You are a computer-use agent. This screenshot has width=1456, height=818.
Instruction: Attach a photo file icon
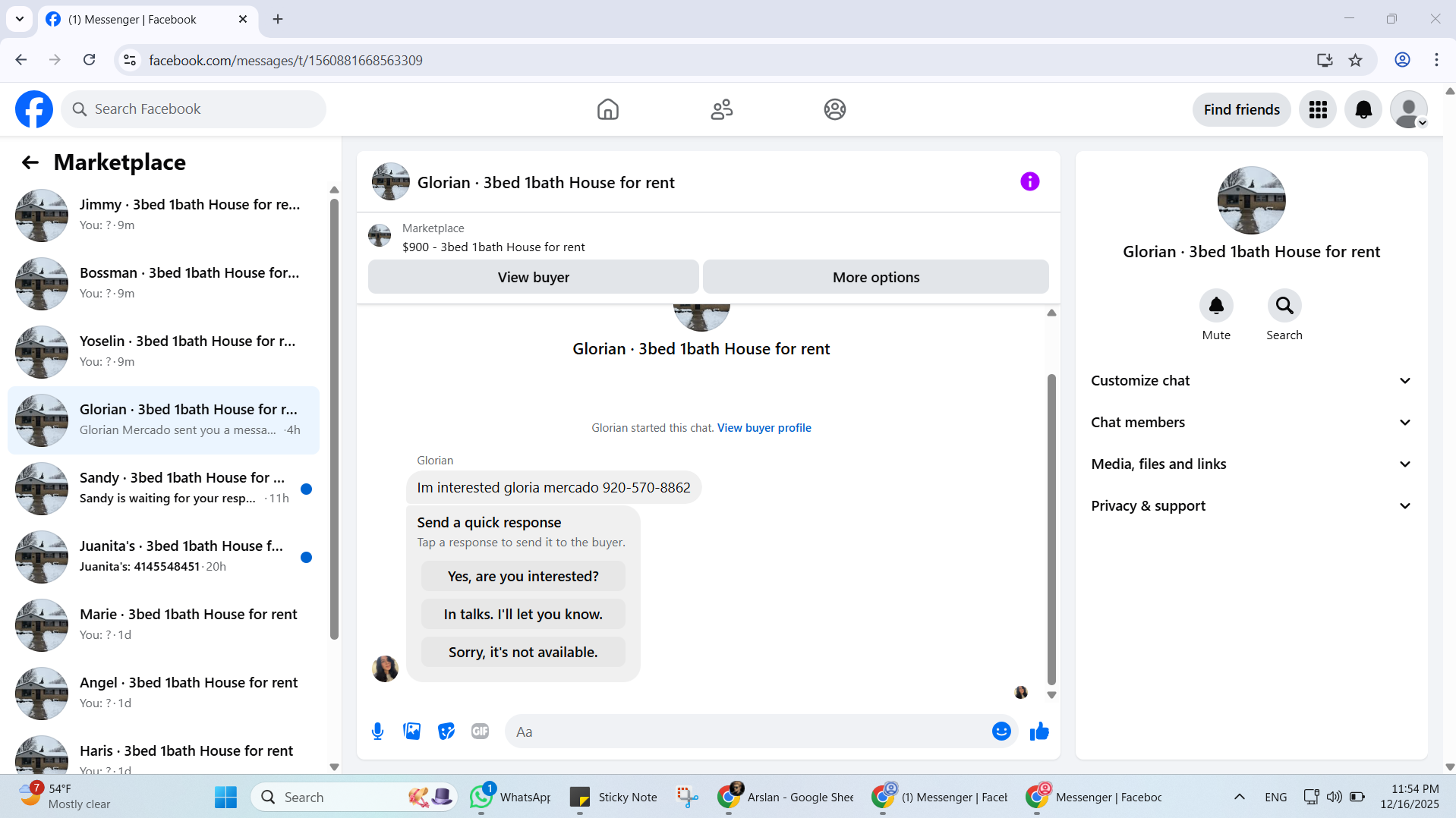411,731
